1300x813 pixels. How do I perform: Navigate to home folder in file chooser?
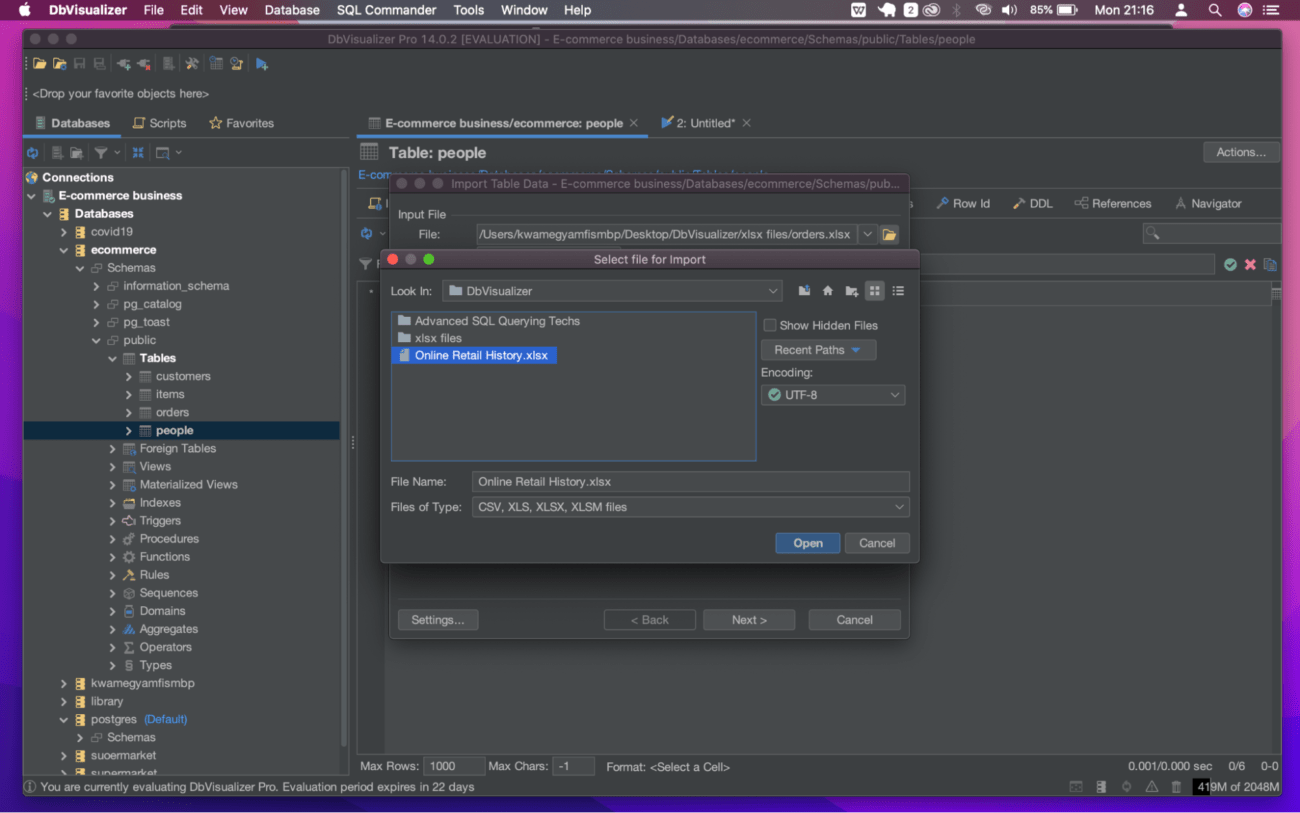[828, 290]
